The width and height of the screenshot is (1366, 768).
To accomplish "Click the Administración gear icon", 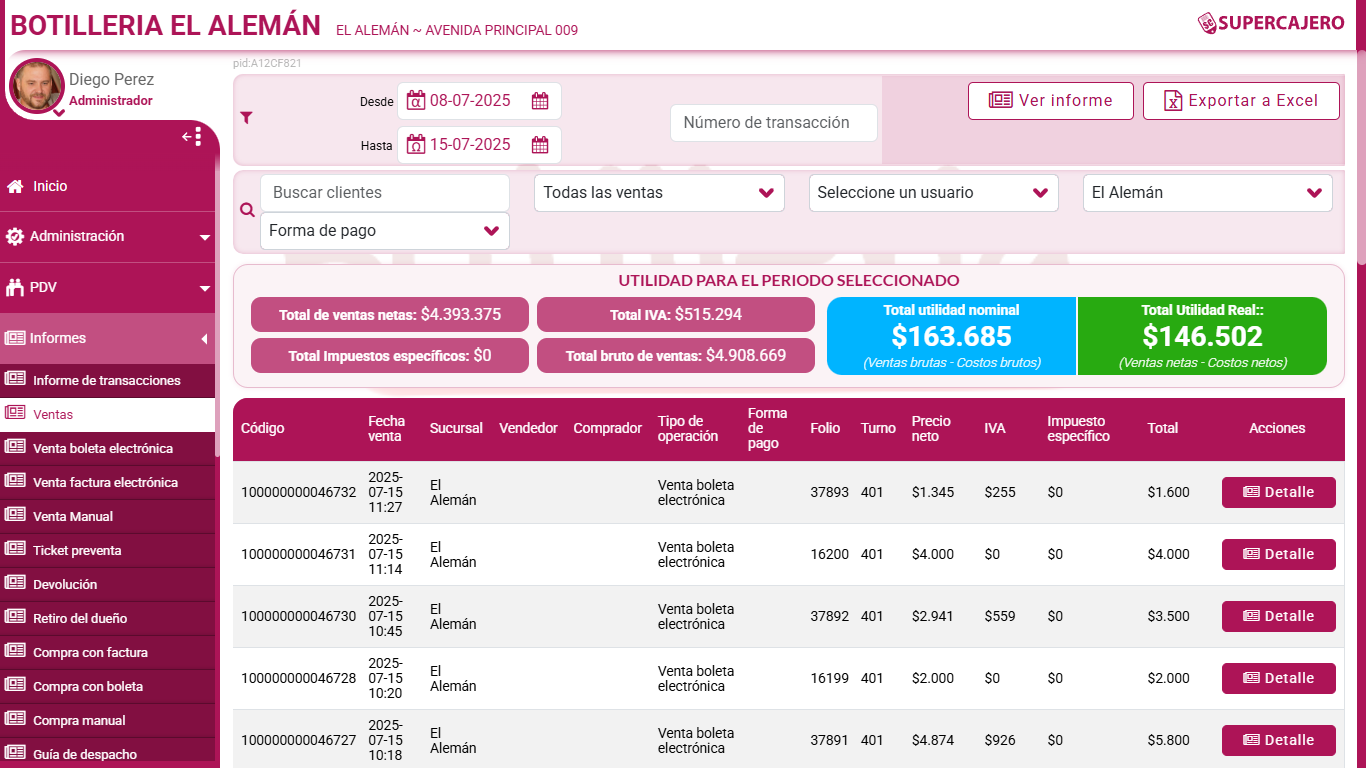I will tap(15, 237).
